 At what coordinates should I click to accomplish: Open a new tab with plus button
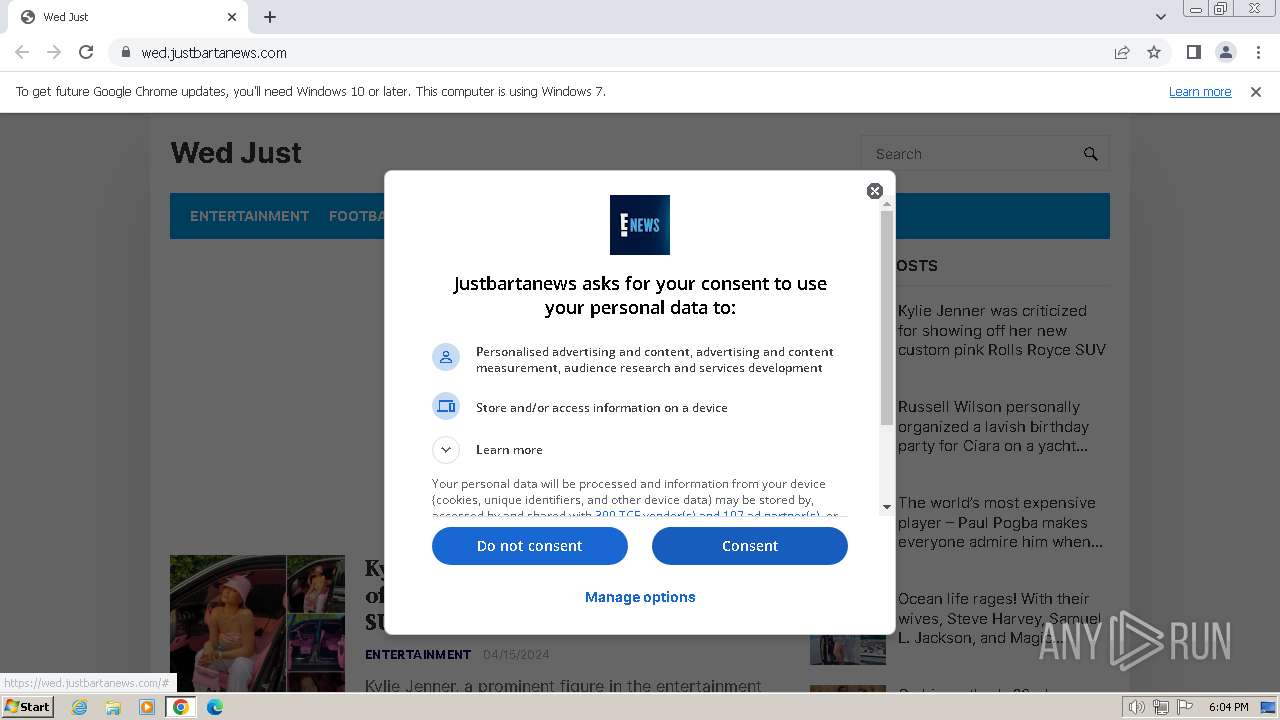(270, 17)
